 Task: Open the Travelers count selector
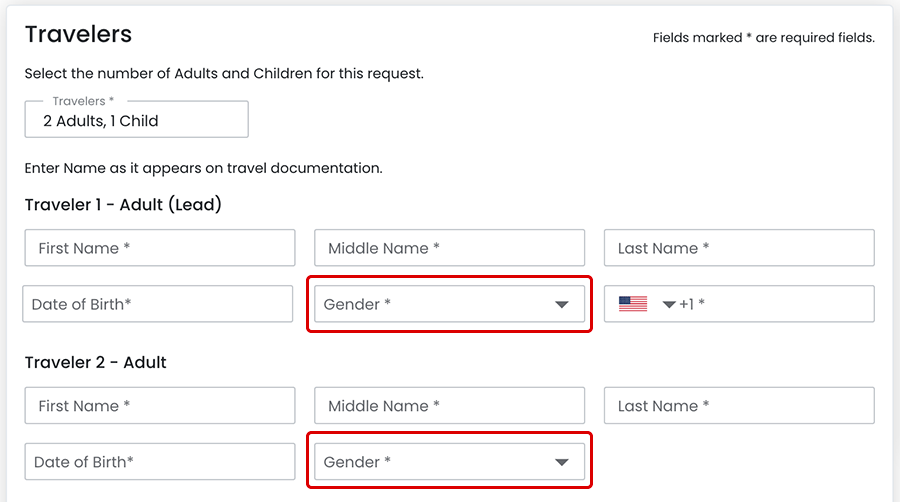[136, 120]
